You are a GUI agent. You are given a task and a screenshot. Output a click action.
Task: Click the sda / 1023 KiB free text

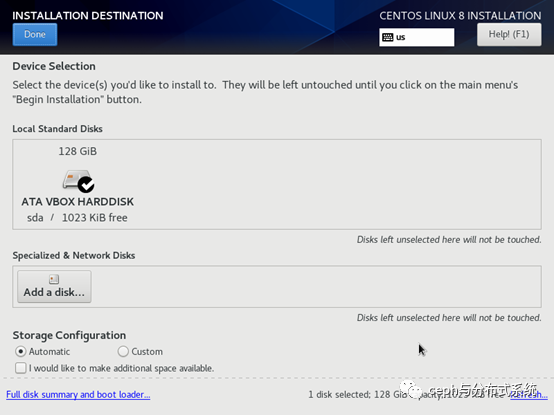(77, 218)
